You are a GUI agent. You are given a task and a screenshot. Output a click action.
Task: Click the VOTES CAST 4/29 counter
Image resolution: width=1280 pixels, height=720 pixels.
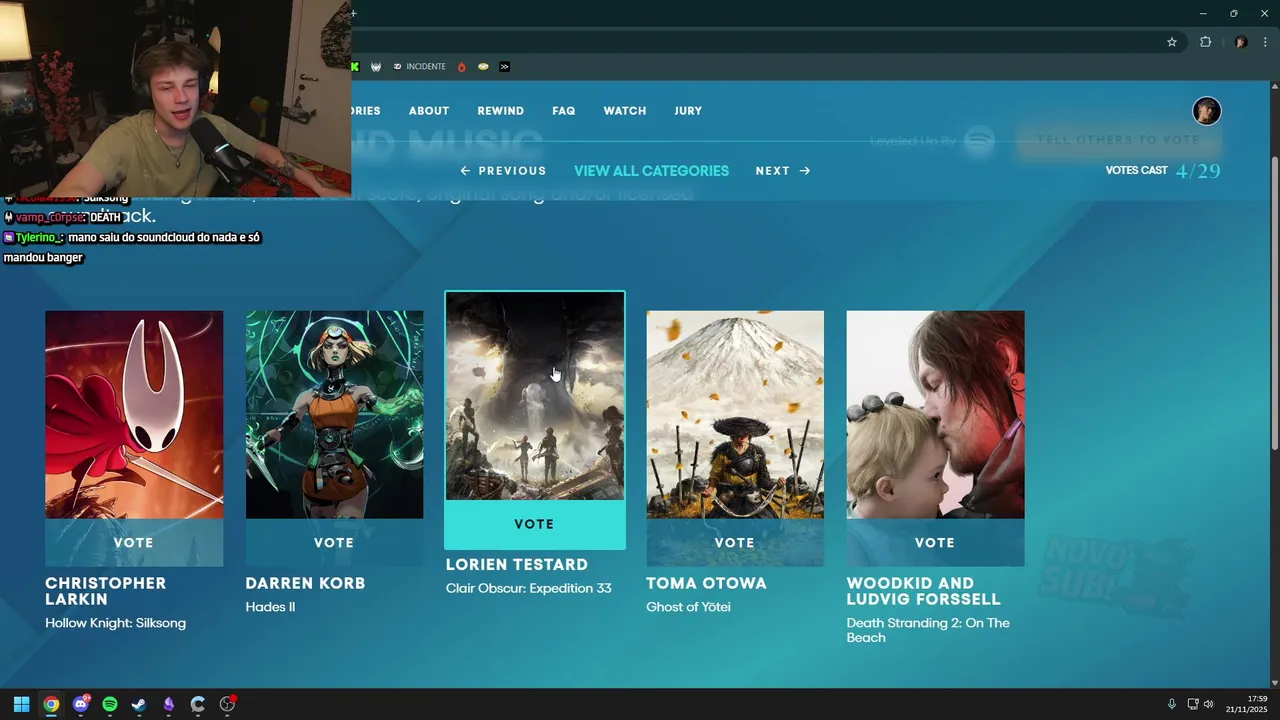[1163, 171]
